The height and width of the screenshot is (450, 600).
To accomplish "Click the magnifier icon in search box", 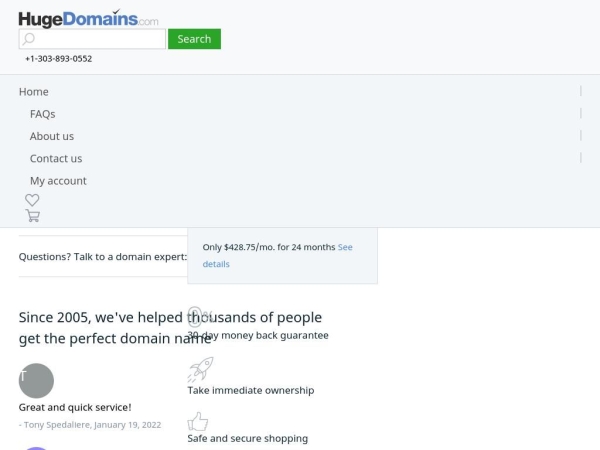I will 29,39.
